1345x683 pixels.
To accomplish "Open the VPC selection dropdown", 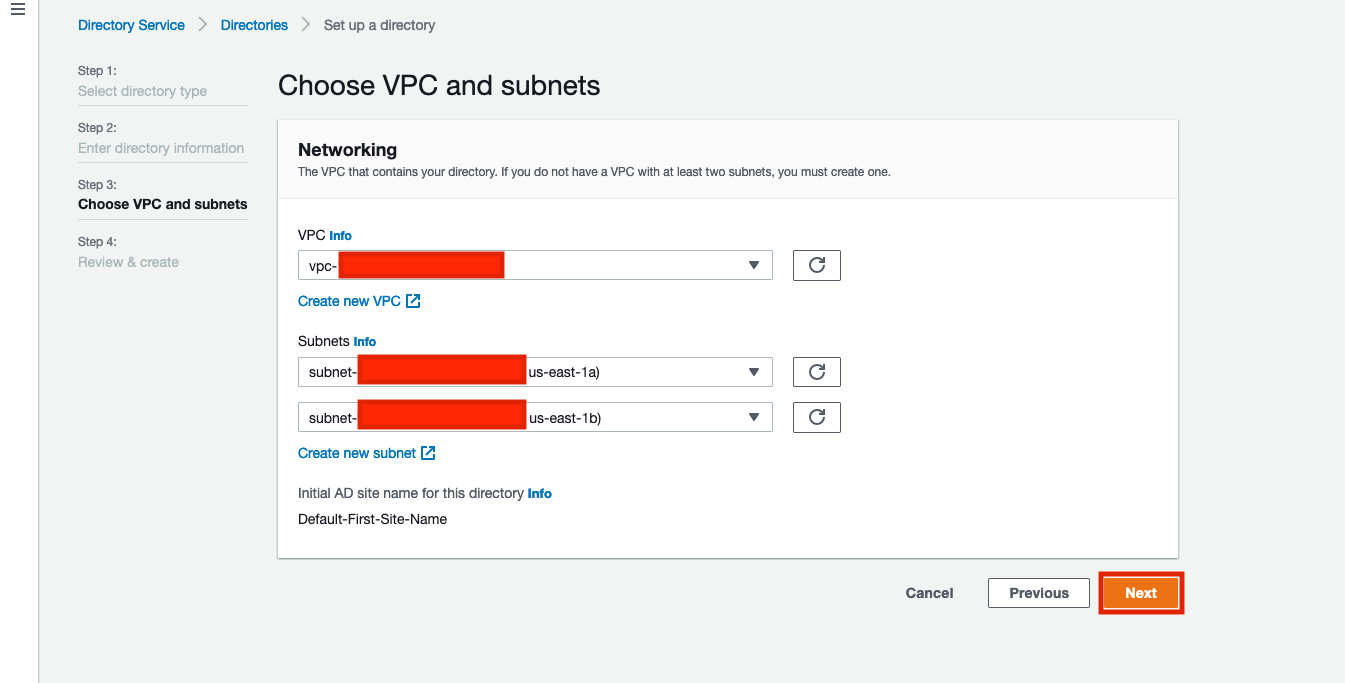I will (x=535, y=265).
